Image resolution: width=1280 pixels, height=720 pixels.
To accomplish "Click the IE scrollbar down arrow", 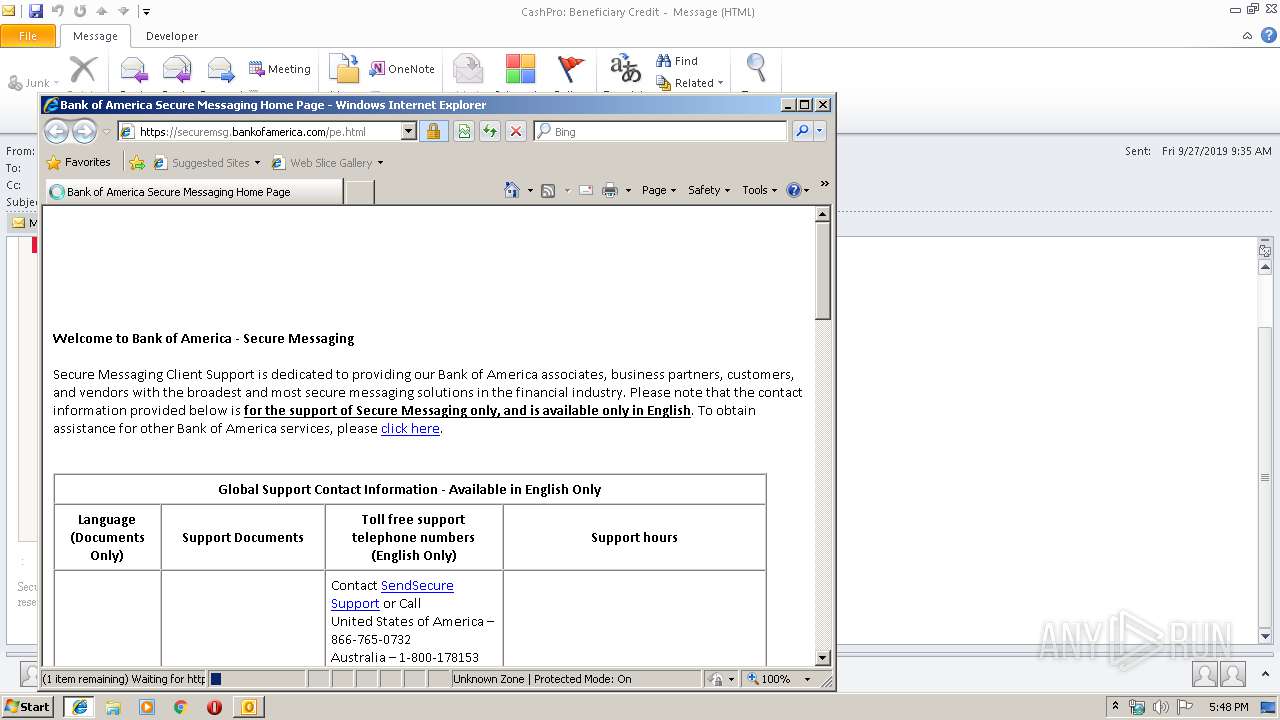I will pos(823,658).
